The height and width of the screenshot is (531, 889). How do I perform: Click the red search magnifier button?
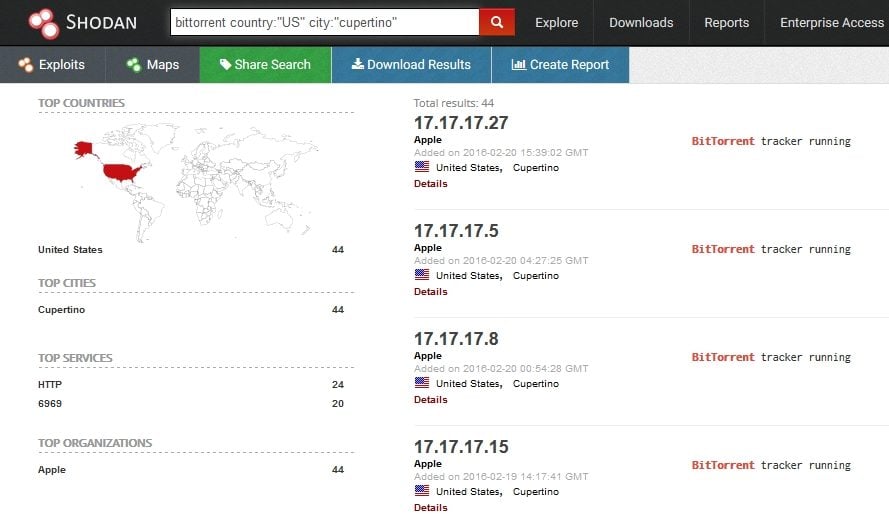point(497,22)
